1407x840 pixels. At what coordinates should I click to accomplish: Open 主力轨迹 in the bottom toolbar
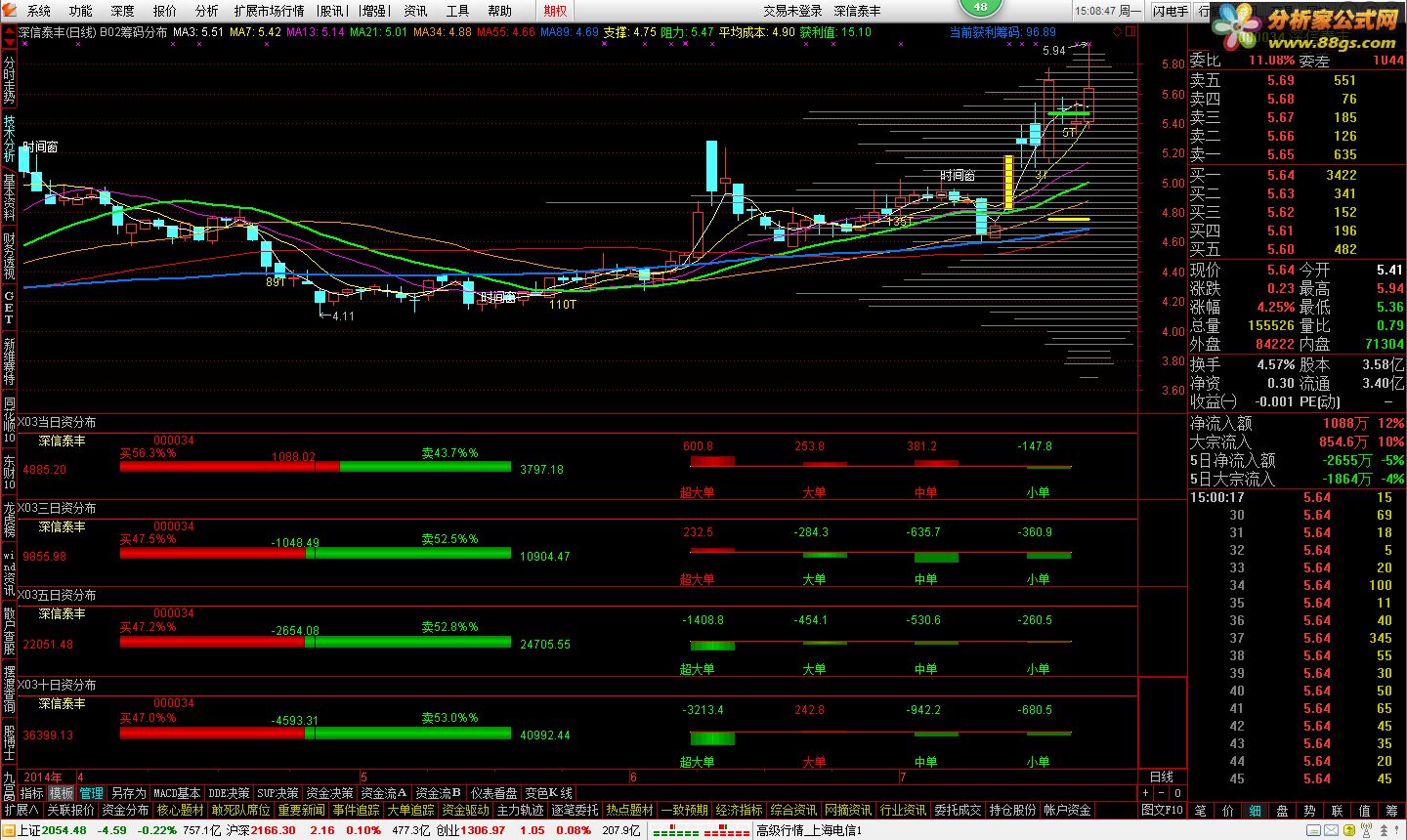(x=520, y=811)
